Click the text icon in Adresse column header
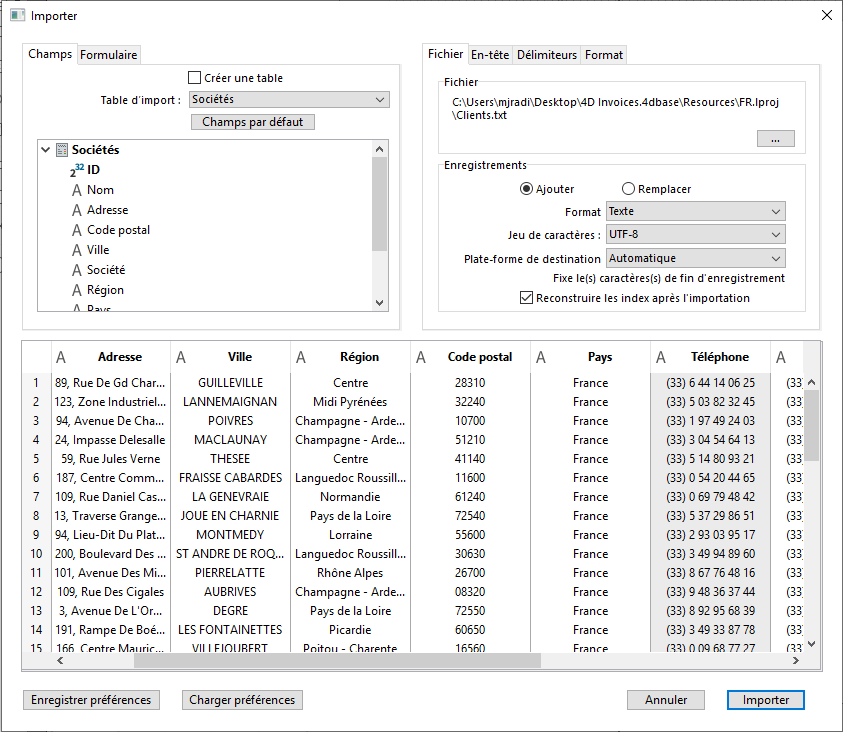The height and width of the screenshot is (732, 843). click(61, 357)
